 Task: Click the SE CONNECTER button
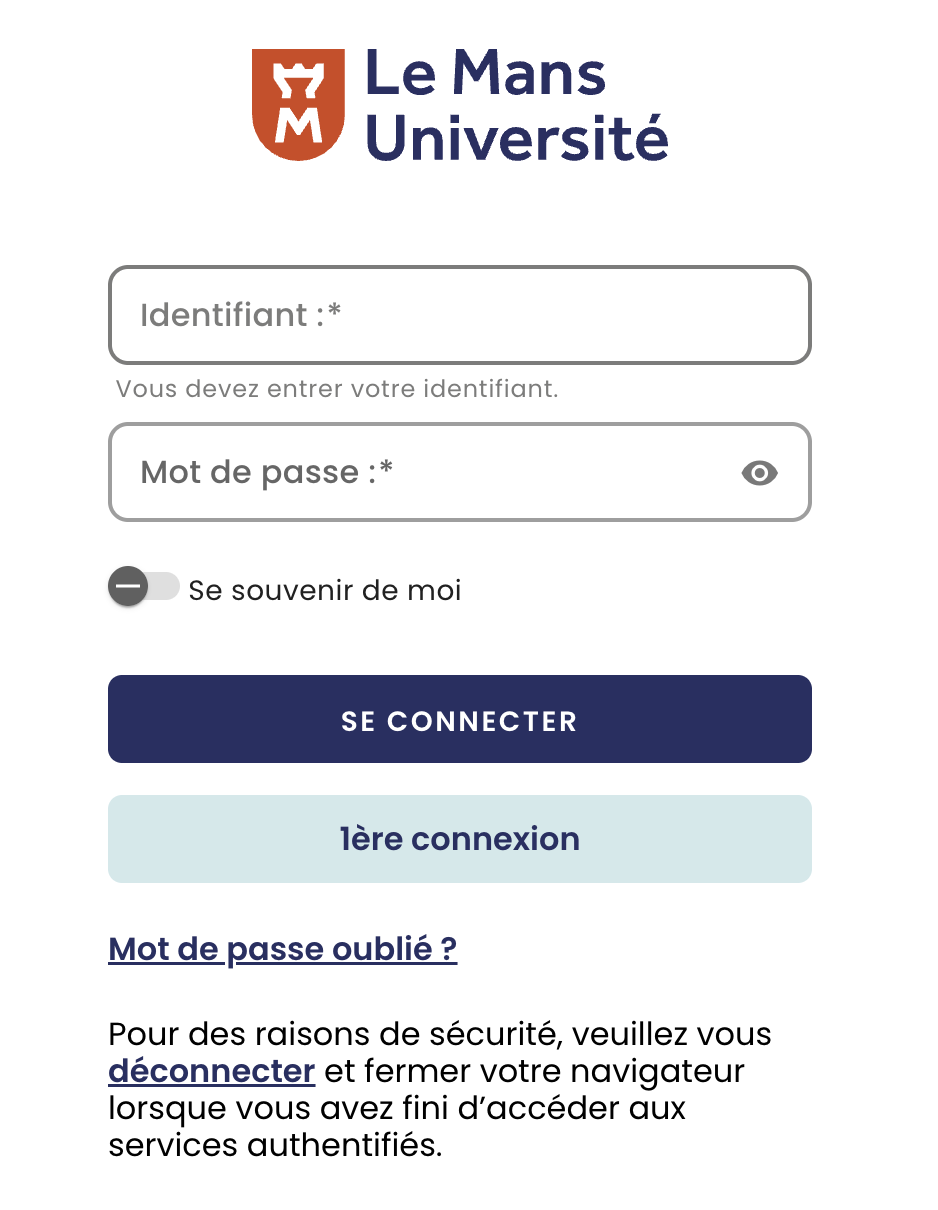(460, 719)
